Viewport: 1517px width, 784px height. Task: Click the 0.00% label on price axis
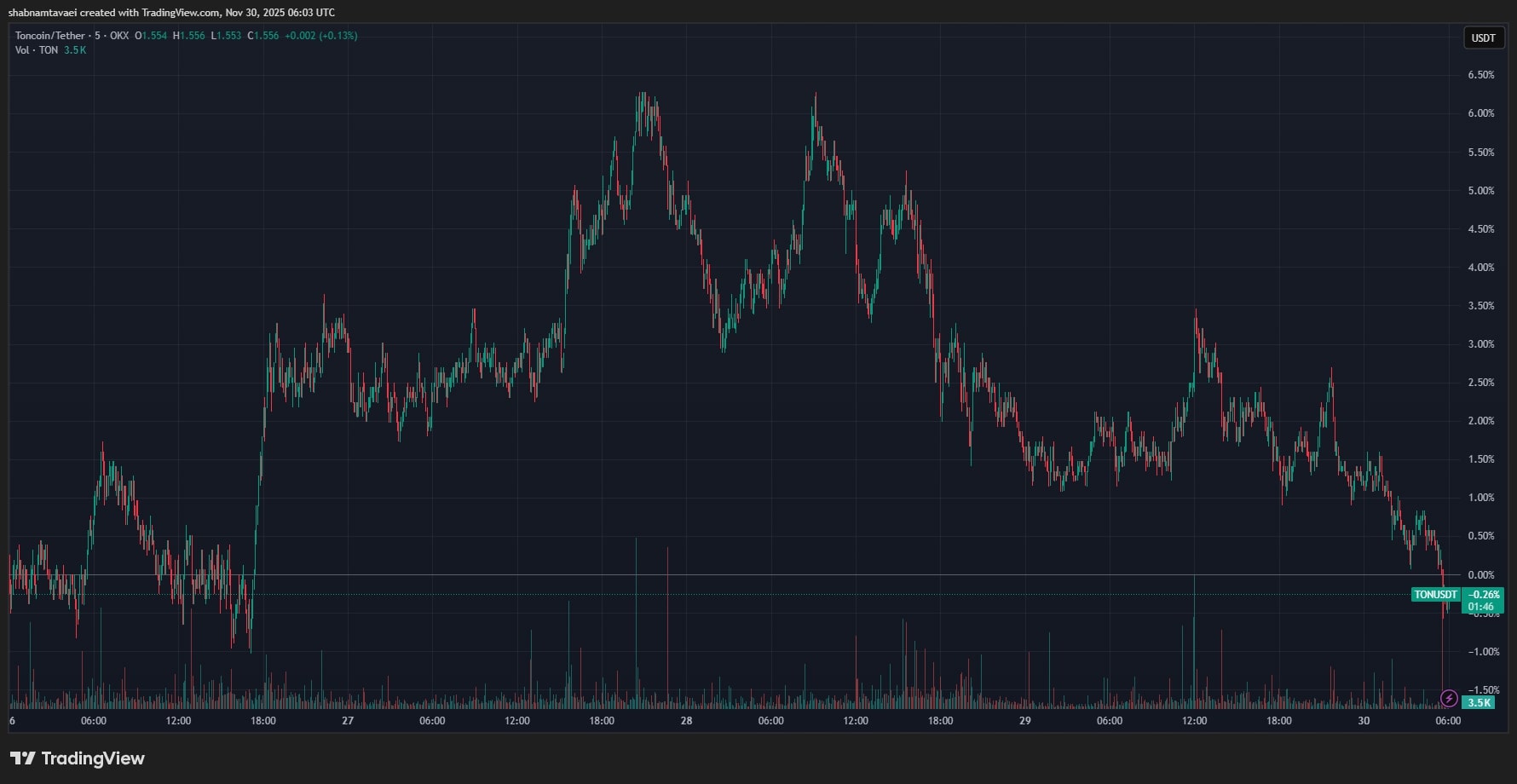[x=1480, y=575]
